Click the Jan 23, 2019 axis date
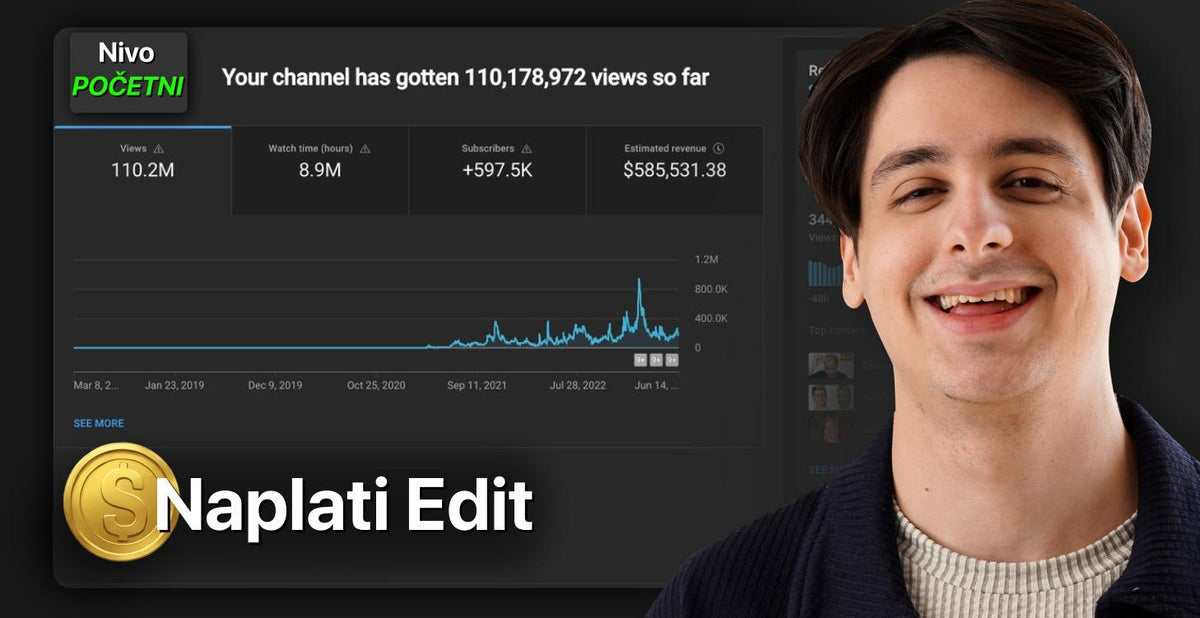 pos(174,385)
